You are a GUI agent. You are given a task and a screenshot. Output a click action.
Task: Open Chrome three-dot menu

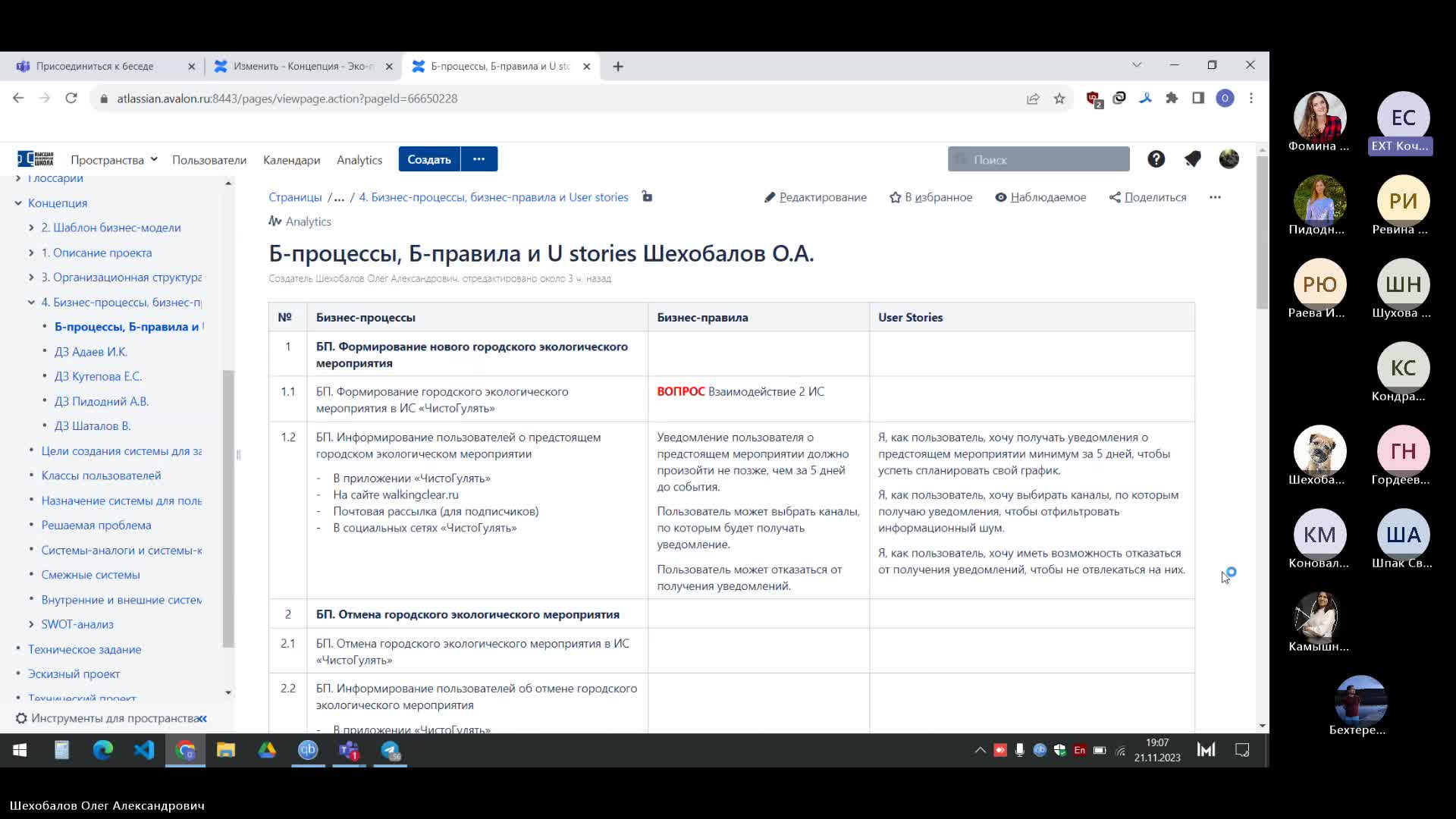tap(1251, 98)
